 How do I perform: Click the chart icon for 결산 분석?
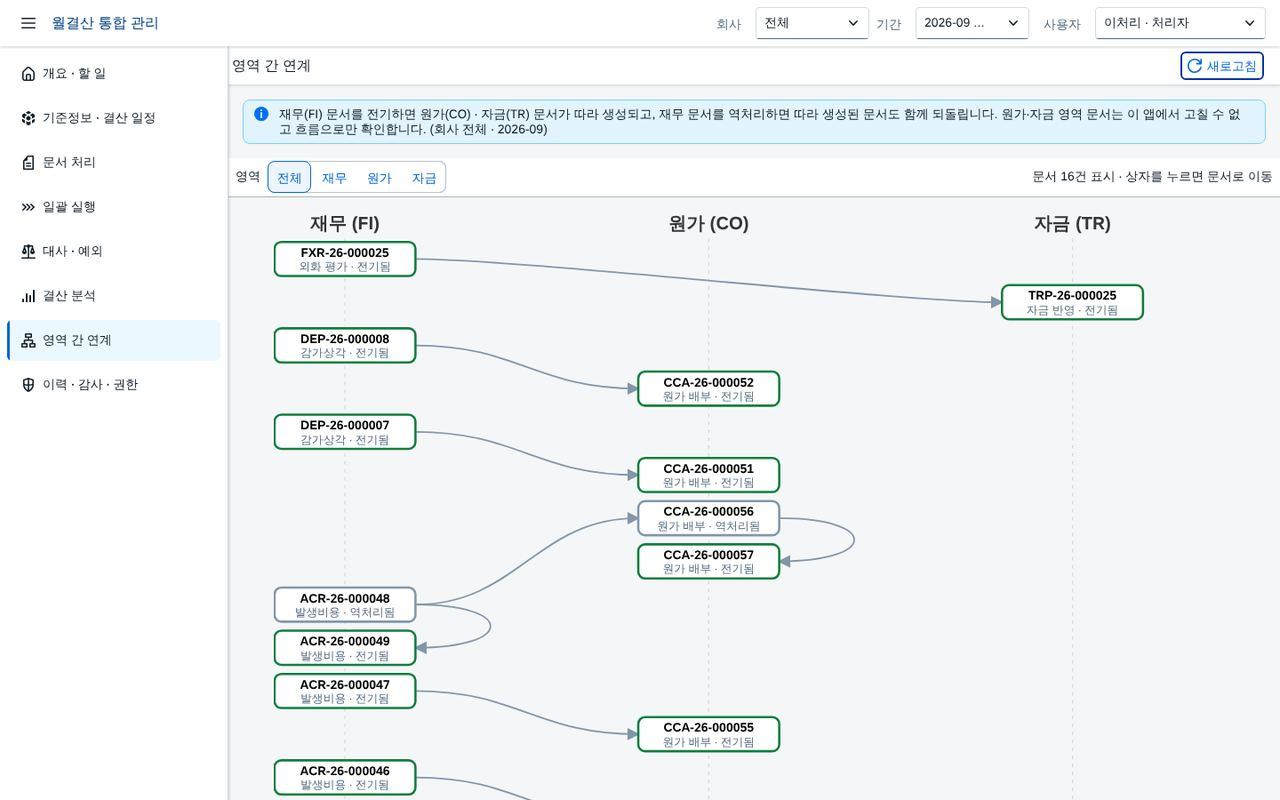28,296
